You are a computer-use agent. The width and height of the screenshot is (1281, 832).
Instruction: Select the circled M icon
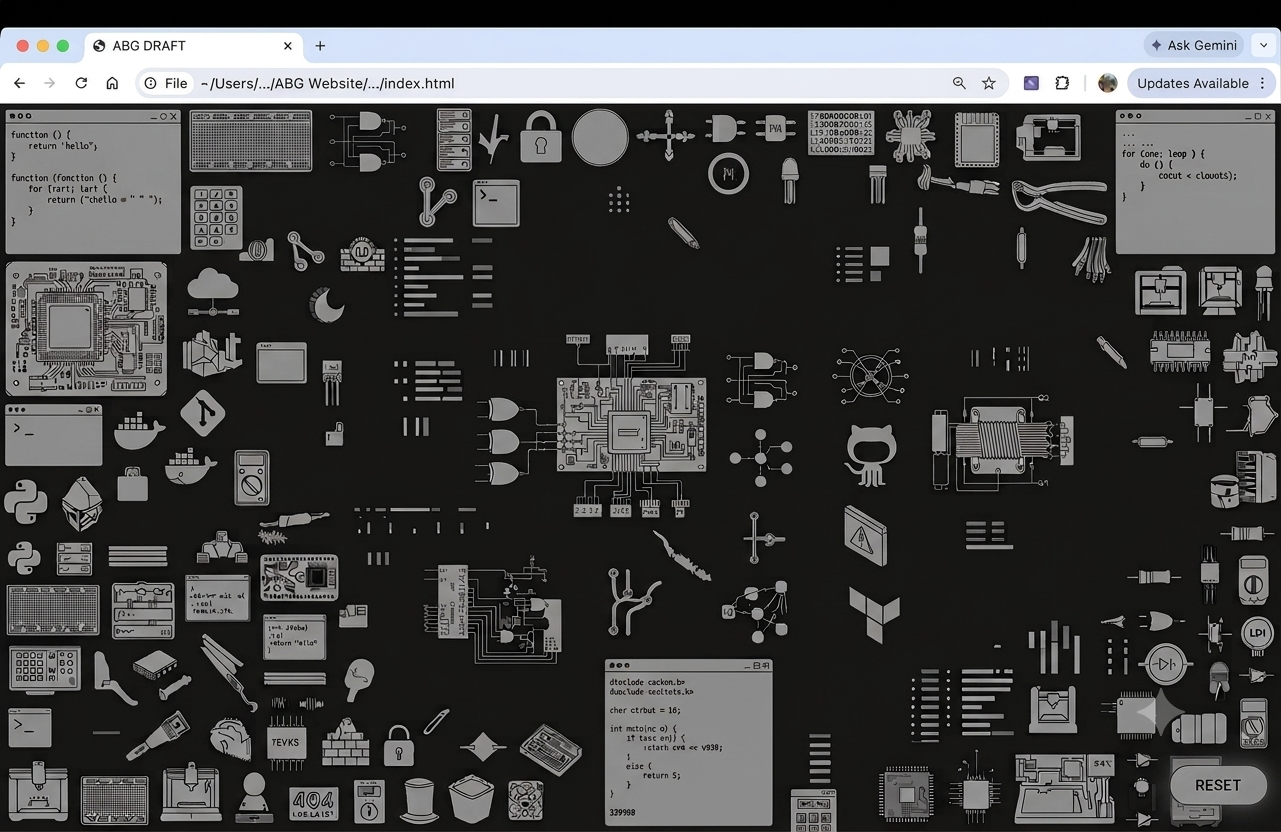[x=728, y=174]
